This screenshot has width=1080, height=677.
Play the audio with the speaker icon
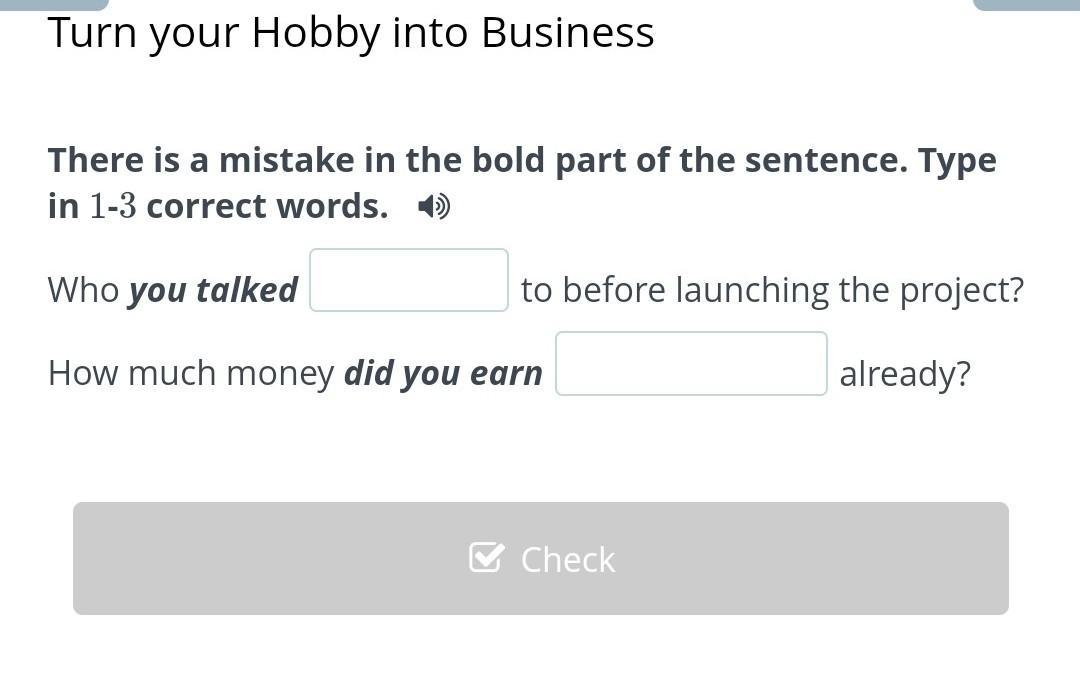coord(434,207)
